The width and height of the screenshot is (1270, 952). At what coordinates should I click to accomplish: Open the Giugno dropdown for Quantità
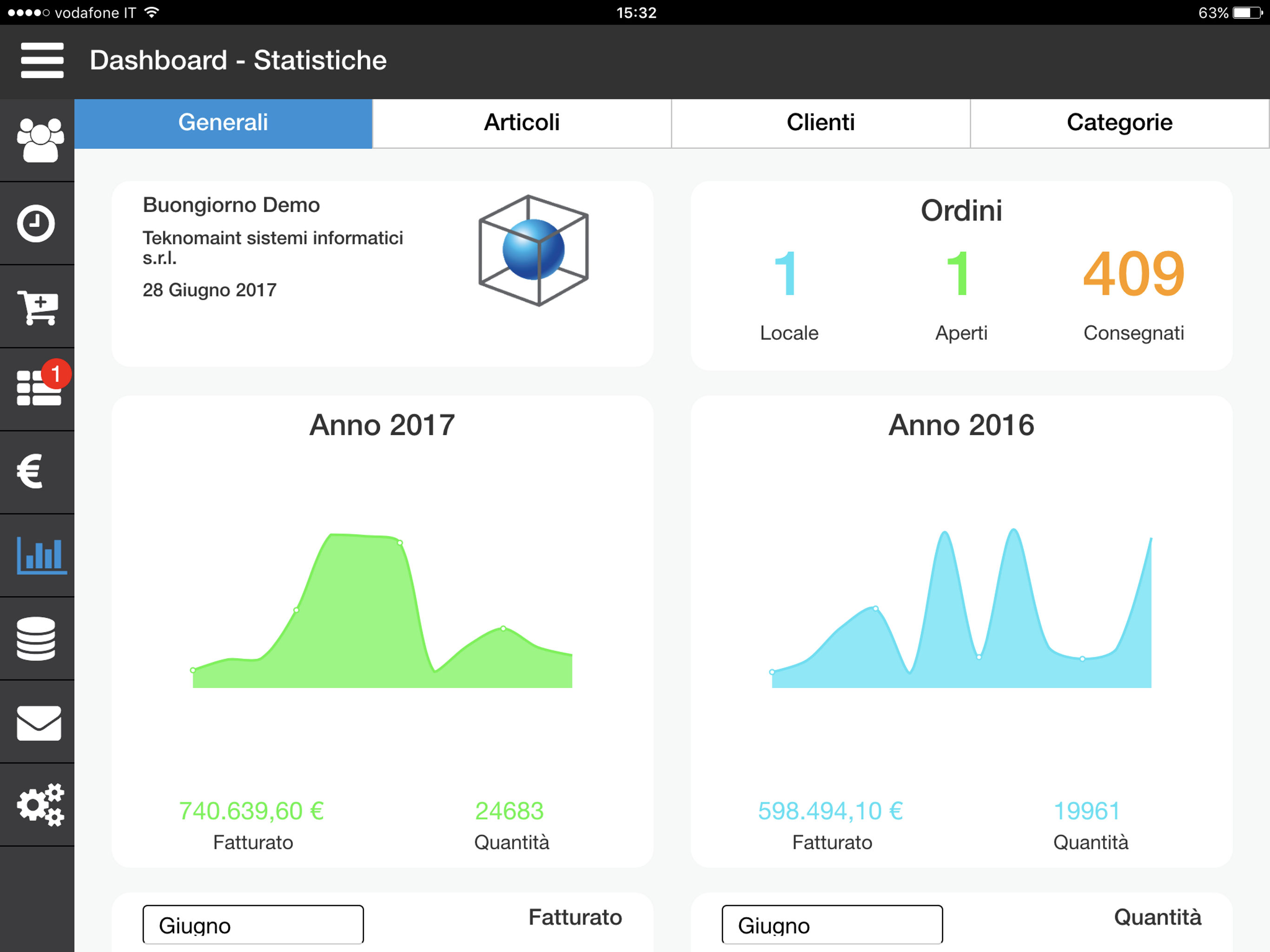pos(833,925)
